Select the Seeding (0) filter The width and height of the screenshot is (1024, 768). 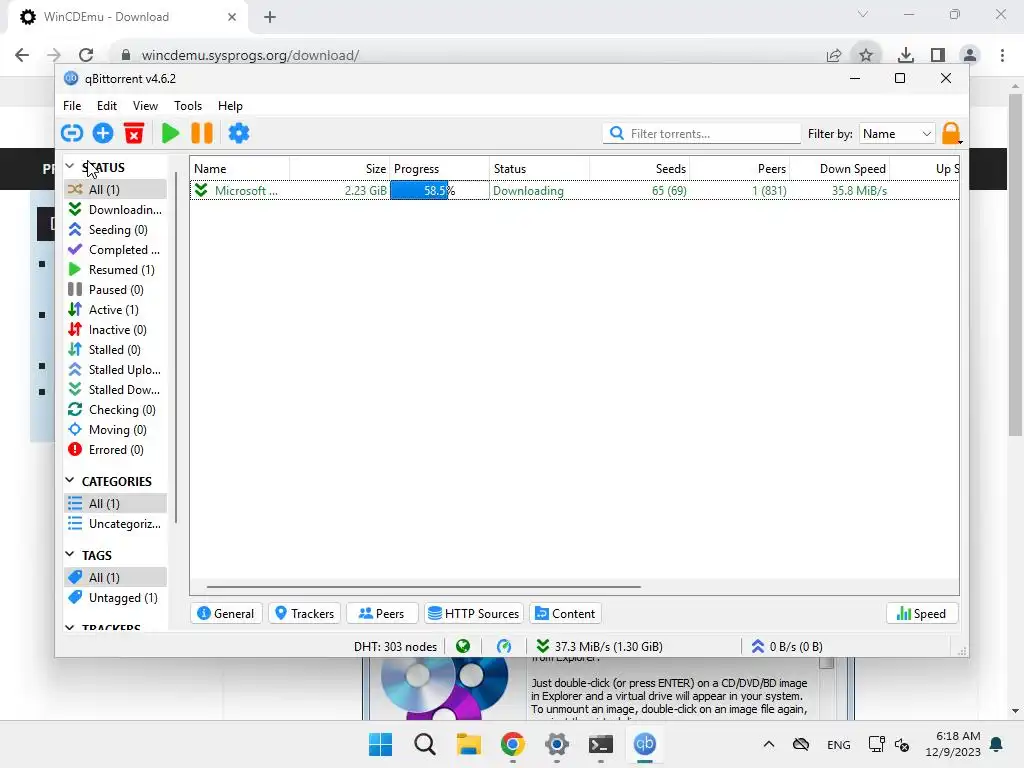[x=116, y=230]
